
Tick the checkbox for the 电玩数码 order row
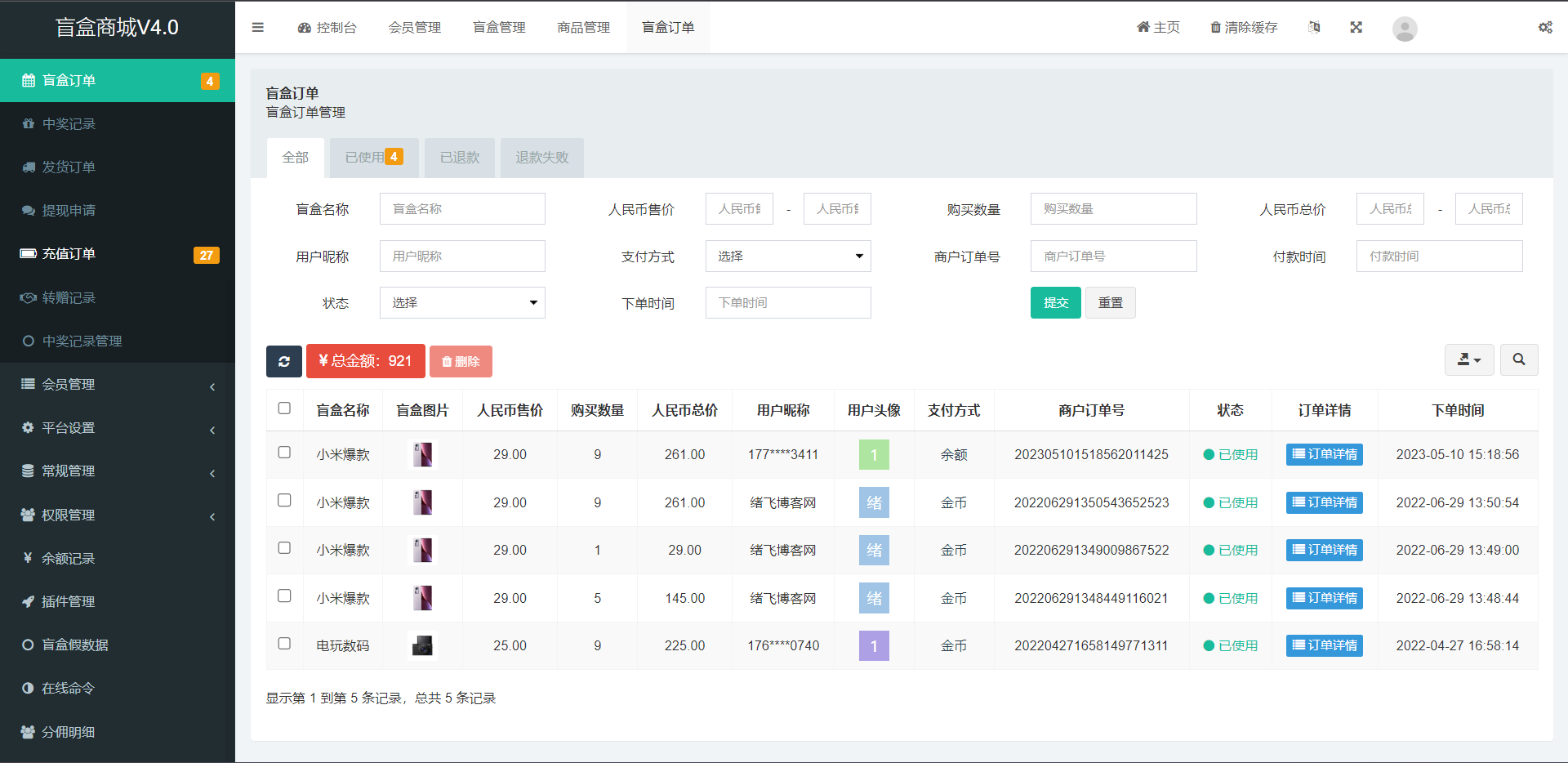click(x=284, y=645)
